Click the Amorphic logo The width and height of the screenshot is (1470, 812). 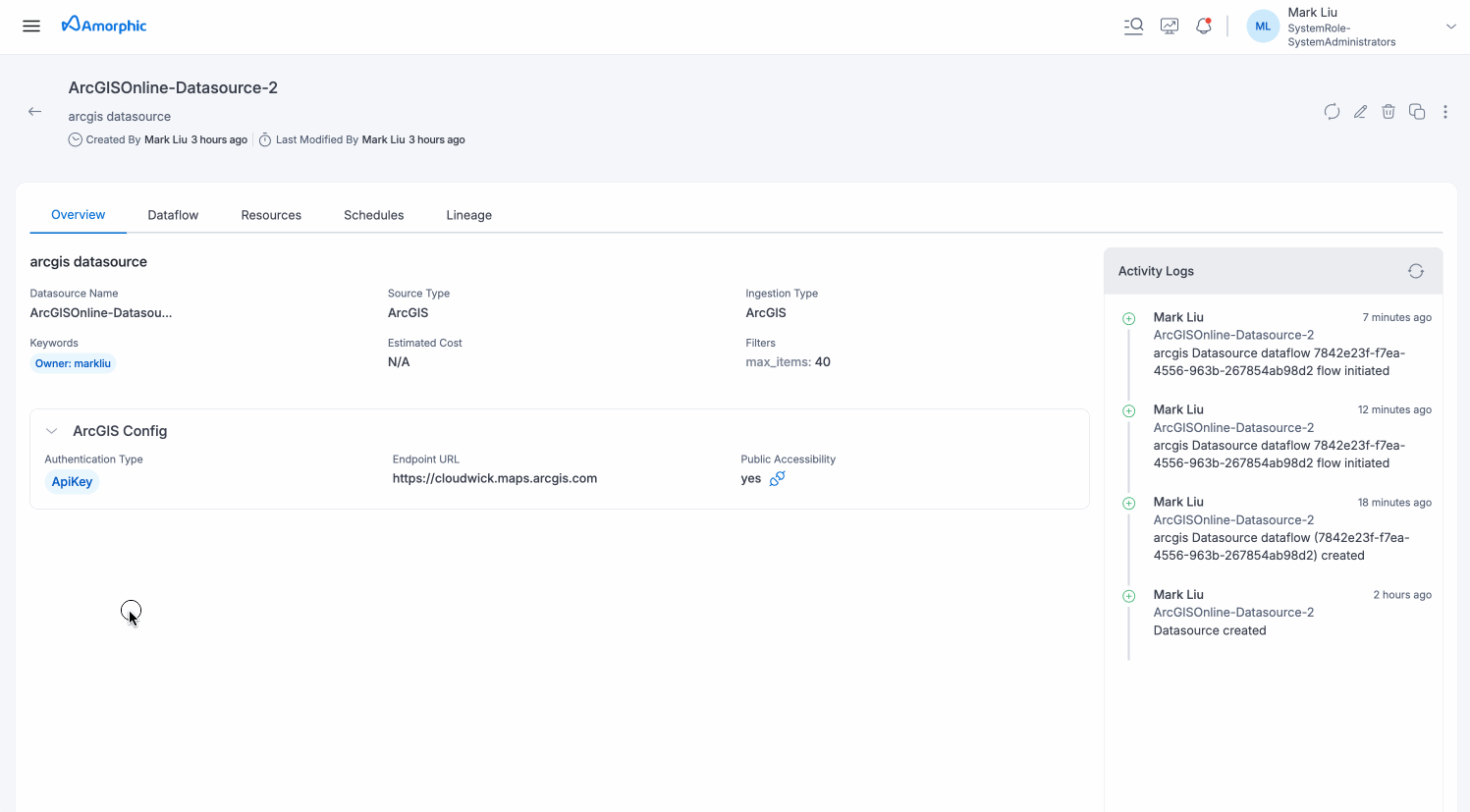point(104,26)
